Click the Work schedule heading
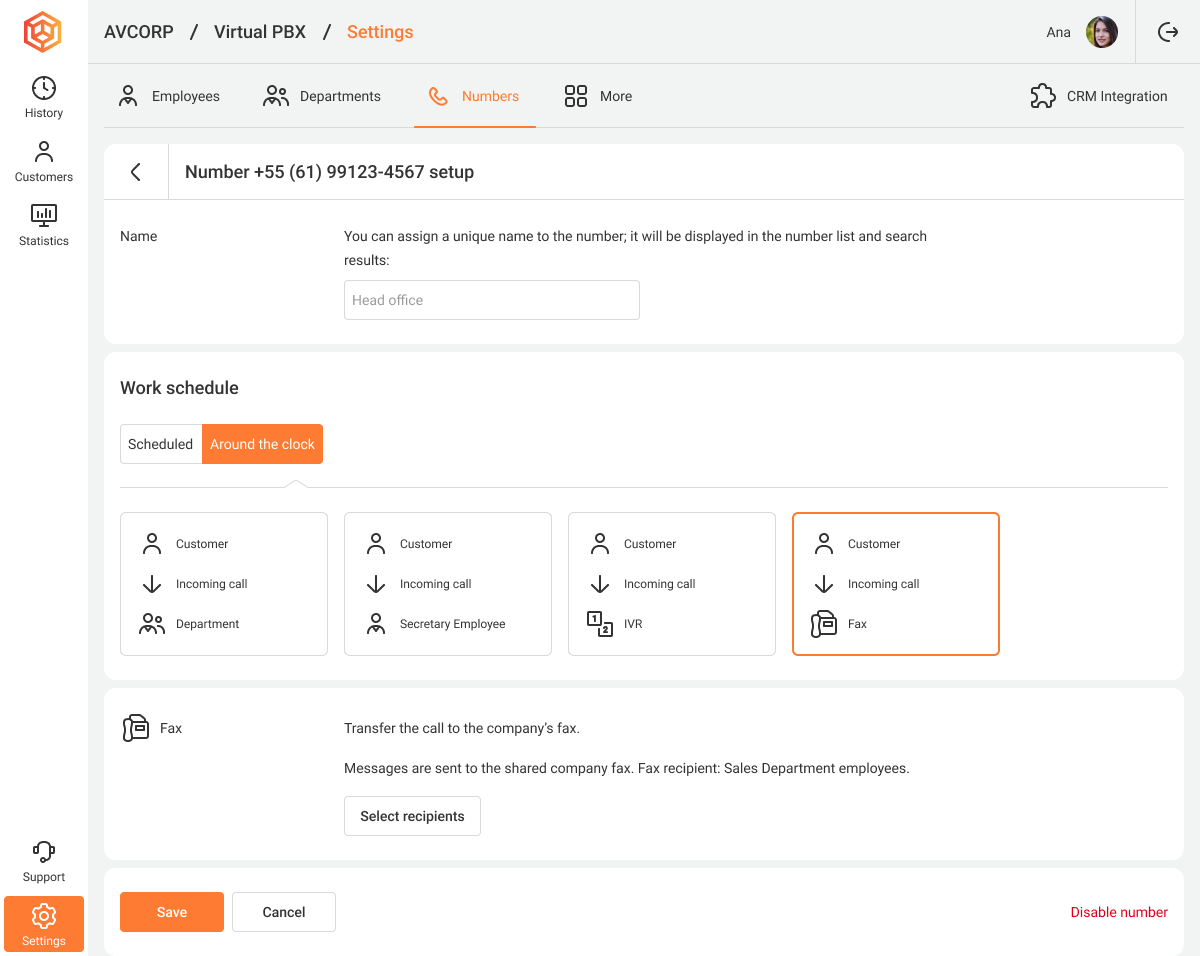1200x956 pixels. 179,388
